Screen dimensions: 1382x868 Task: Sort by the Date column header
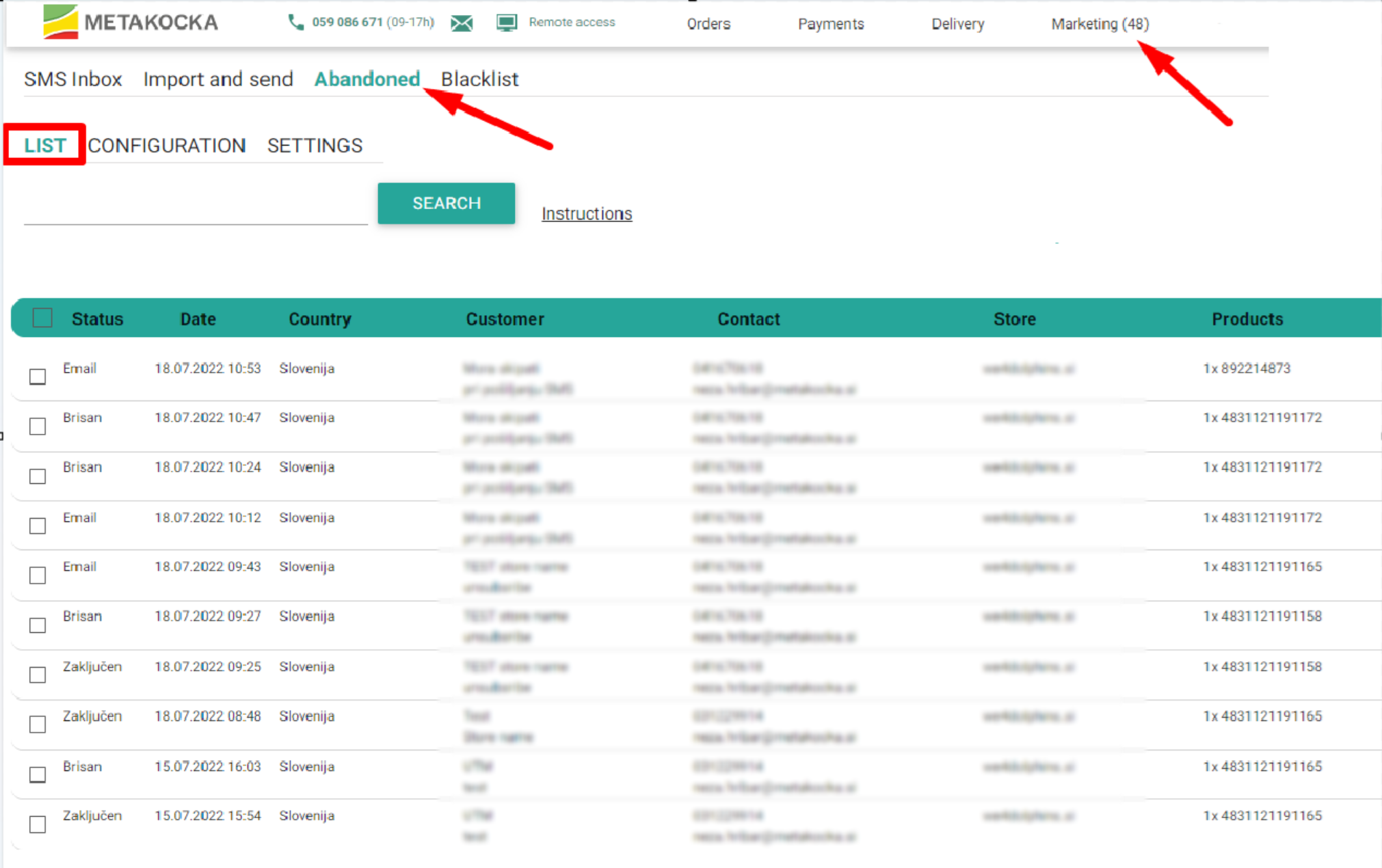click(198, 319)
